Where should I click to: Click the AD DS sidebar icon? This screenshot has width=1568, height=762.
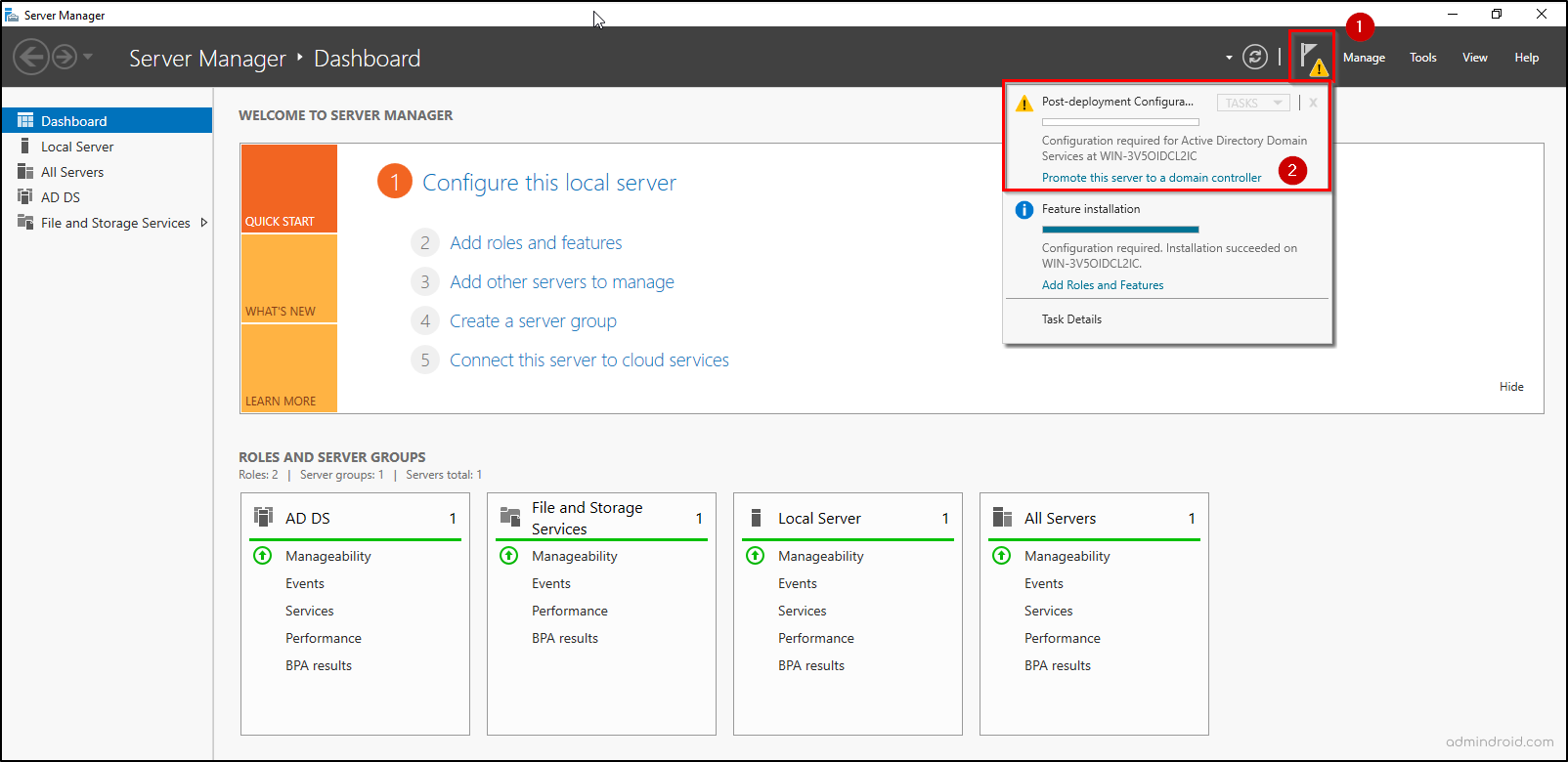(25, 196)
